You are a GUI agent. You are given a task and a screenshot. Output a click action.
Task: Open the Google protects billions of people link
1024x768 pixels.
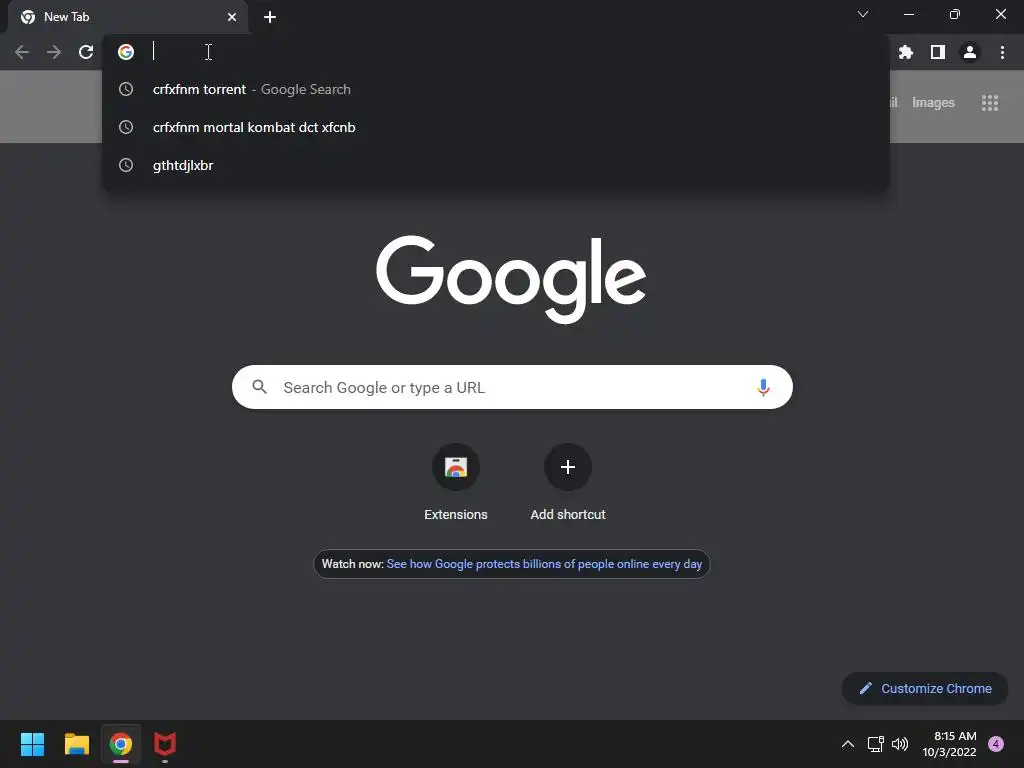point(544,564)
